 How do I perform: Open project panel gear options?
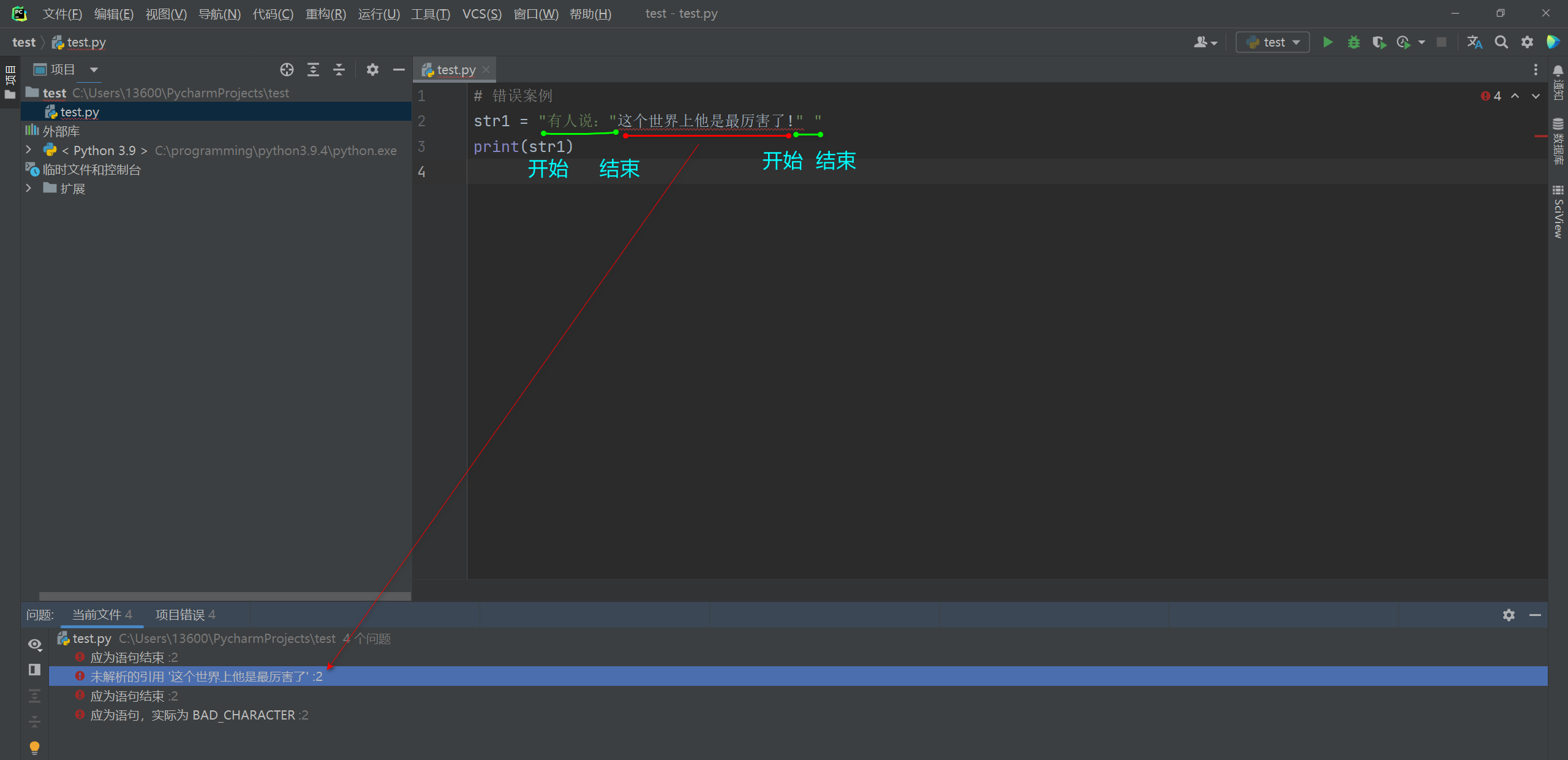click(372, 70)
